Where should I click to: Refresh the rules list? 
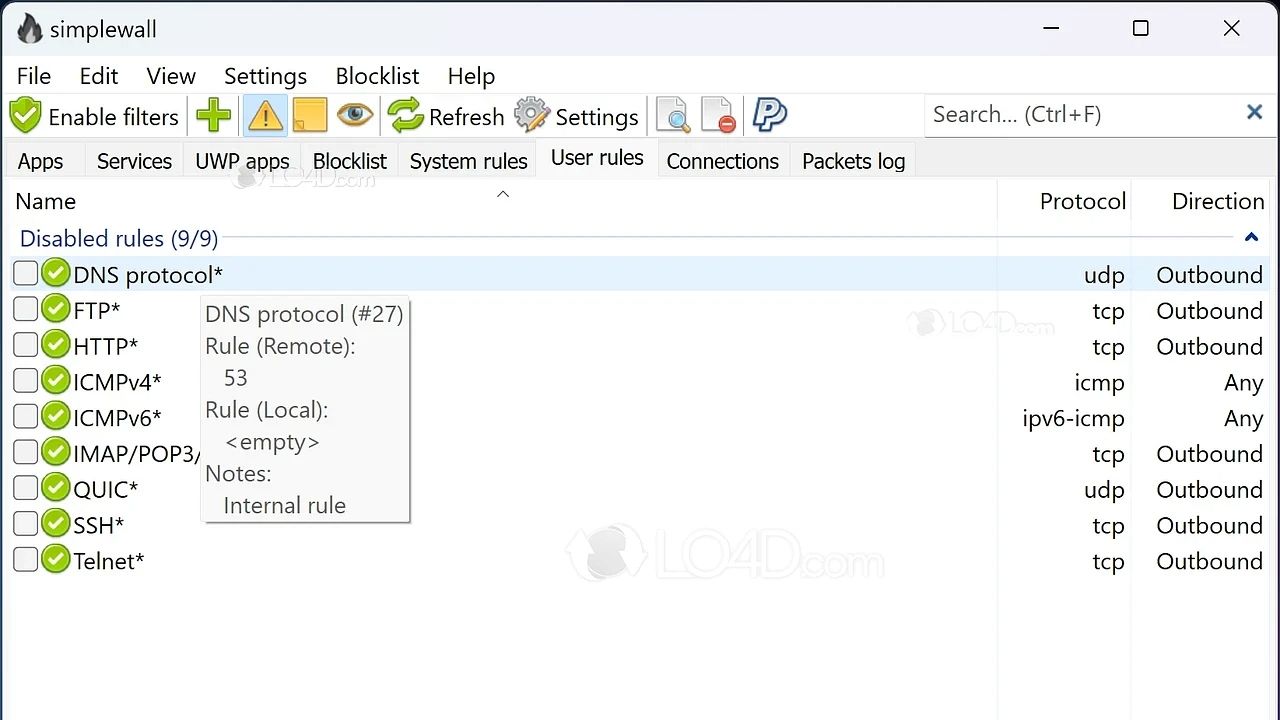click(446, 116)
